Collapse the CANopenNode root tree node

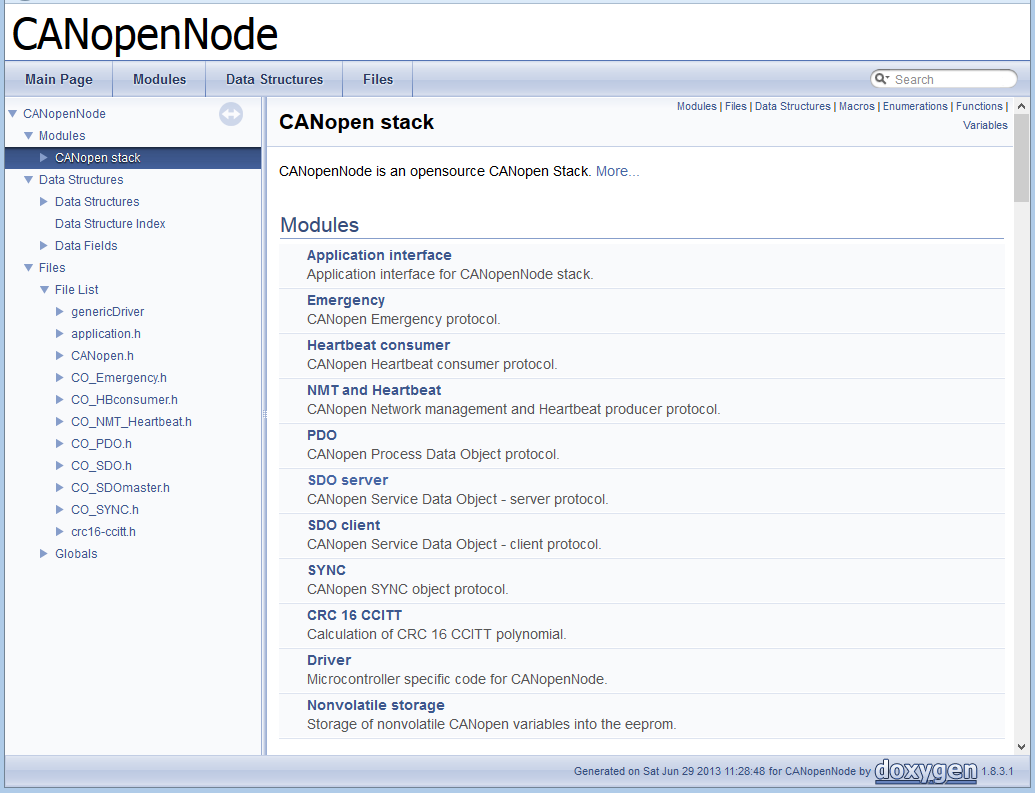13,114
